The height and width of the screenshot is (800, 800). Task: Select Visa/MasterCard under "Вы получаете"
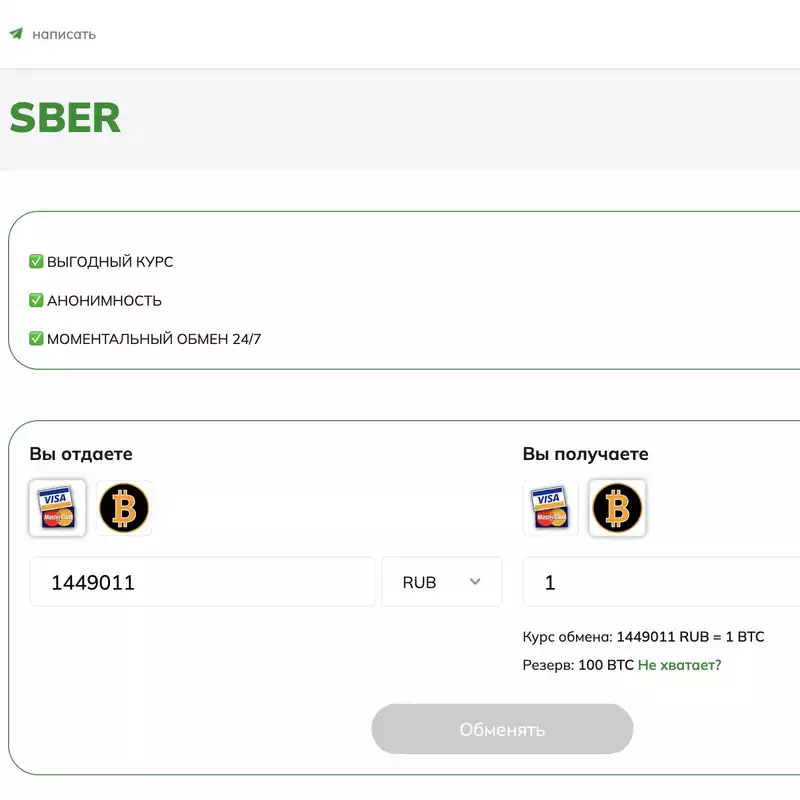550,508
